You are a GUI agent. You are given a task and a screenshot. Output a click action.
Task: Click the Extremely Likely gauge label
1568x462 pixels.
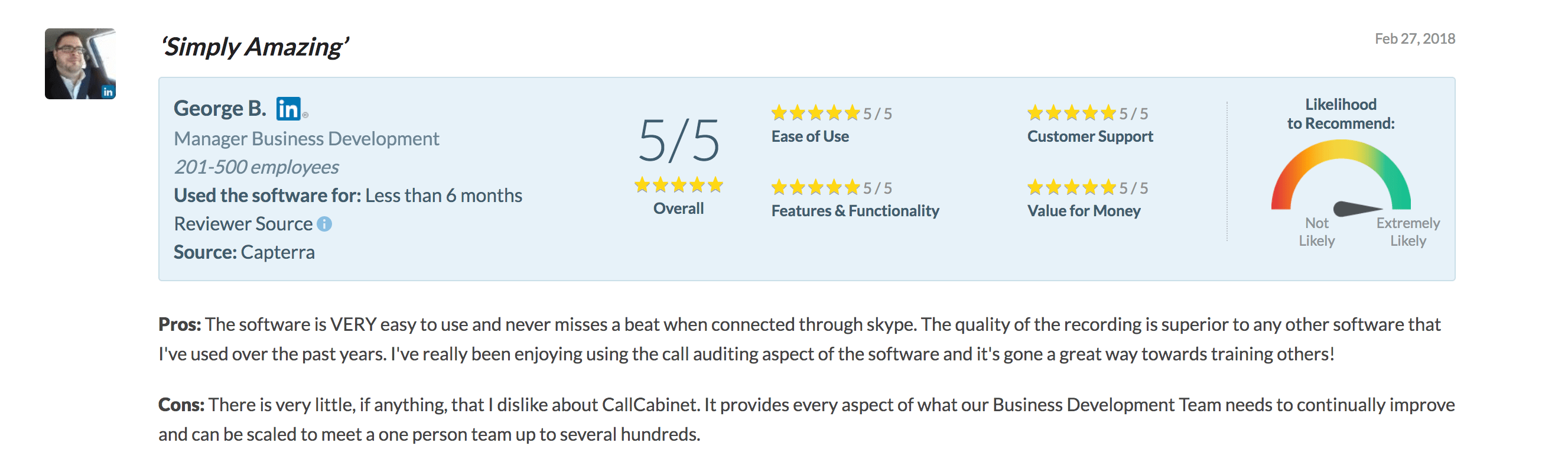tap(1408, 232)
